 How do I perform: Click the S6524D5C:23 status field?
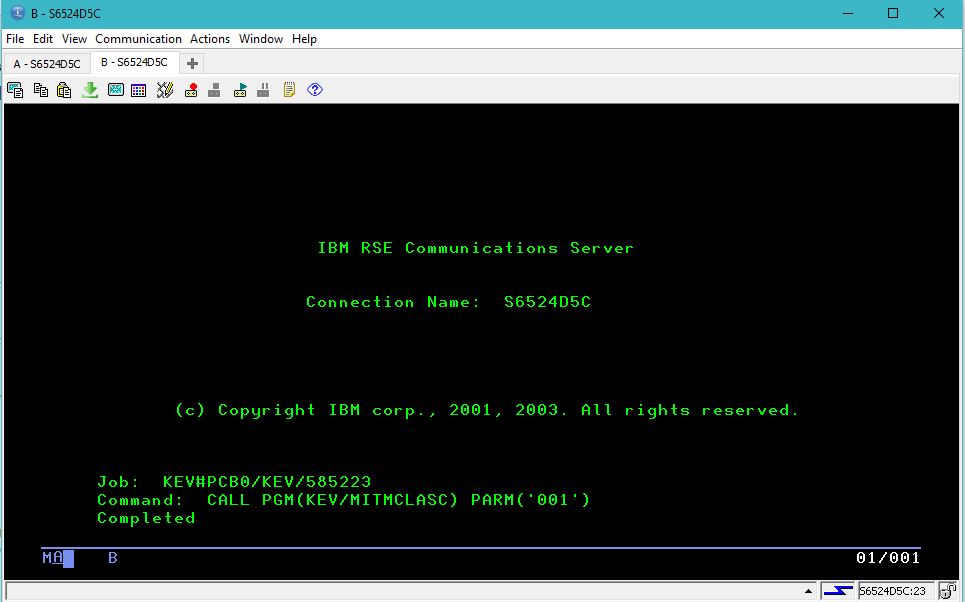(x=893, y=591)
